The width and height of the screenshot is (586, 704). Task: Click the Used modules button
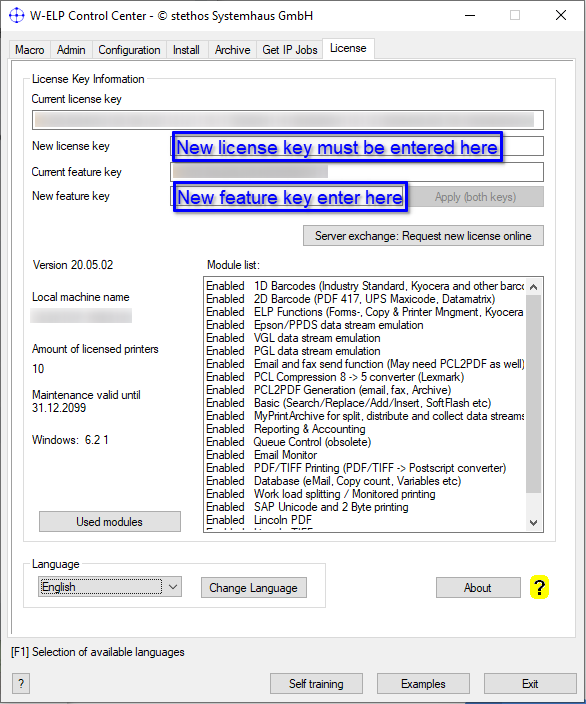click(110, 522)
